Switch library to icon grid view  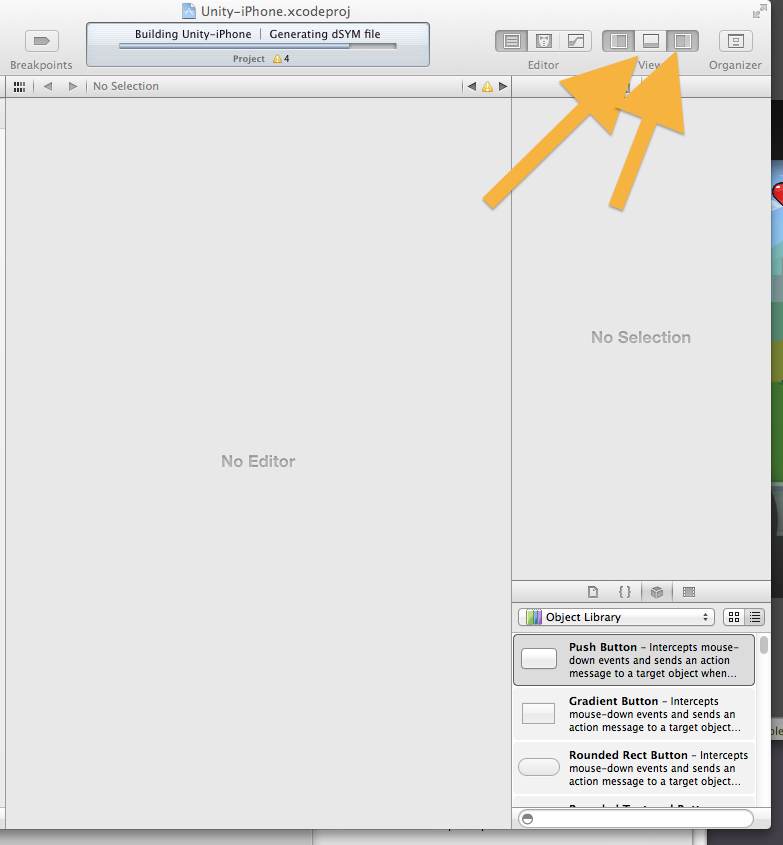tap(734, 617)
